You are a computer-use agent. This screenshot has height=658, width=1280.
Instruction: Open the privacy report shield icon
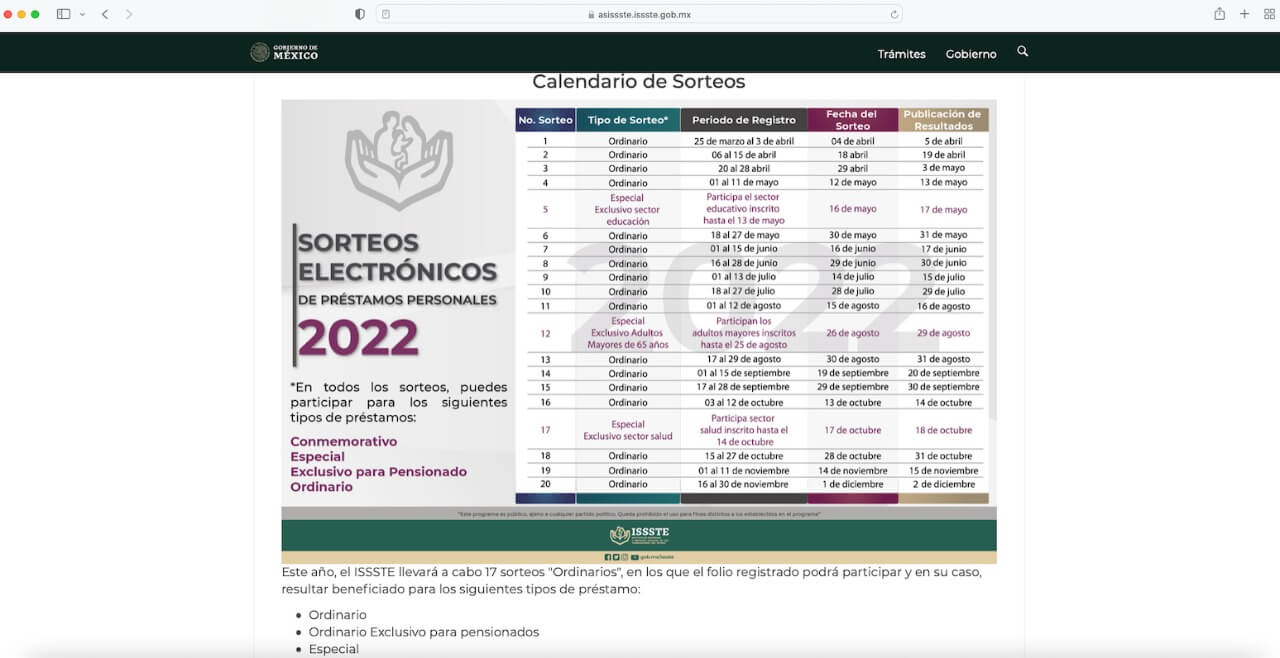pyautogui.click(x=360, y=14)
